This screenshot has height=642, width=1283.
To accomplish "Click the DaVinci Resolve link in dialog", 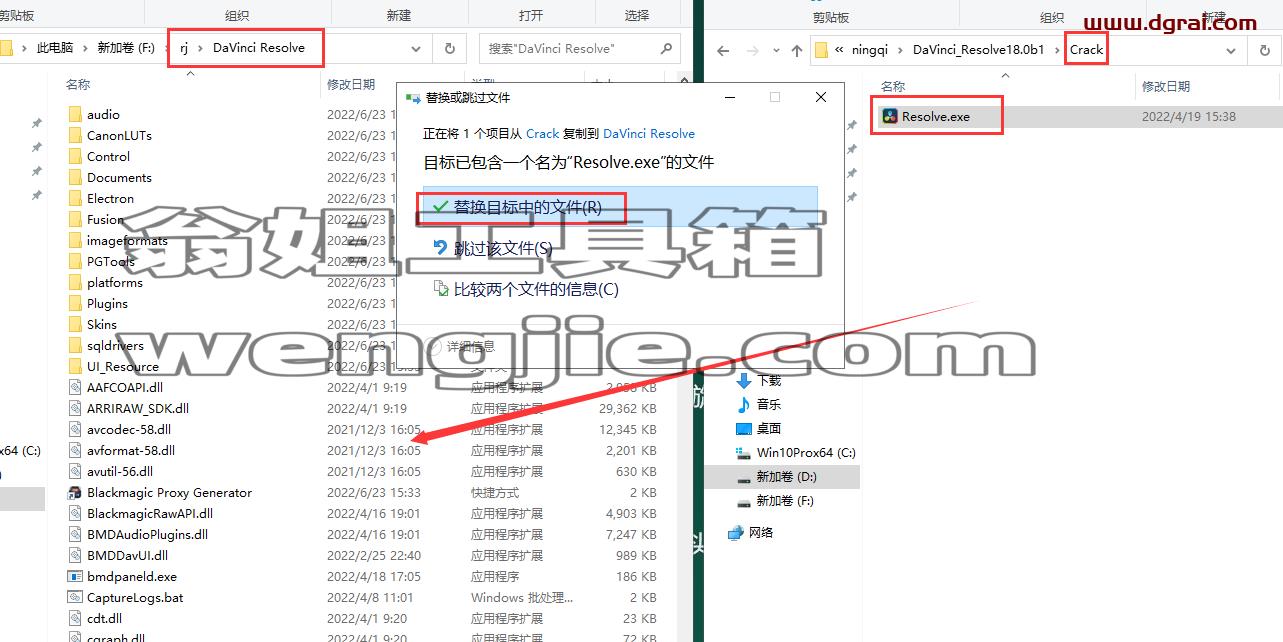I will [x=649, y=133].
